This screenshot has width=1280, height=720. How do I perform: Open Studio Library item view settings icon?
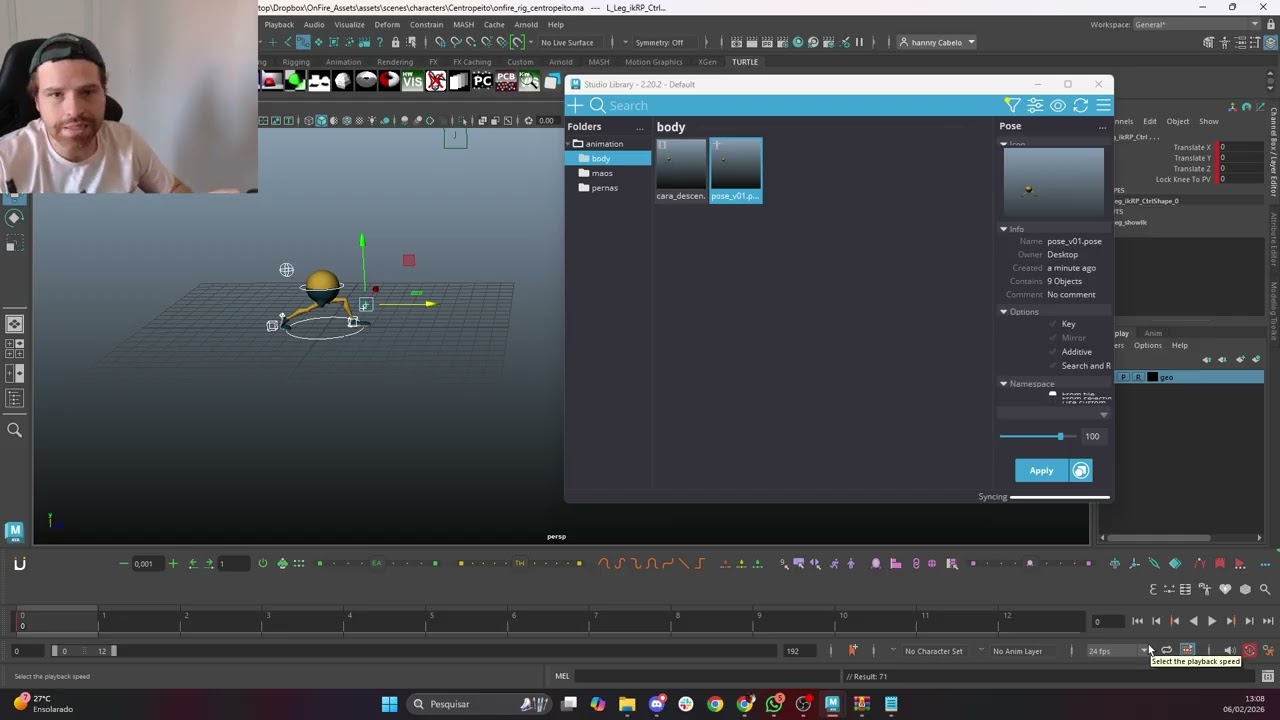1035,105
